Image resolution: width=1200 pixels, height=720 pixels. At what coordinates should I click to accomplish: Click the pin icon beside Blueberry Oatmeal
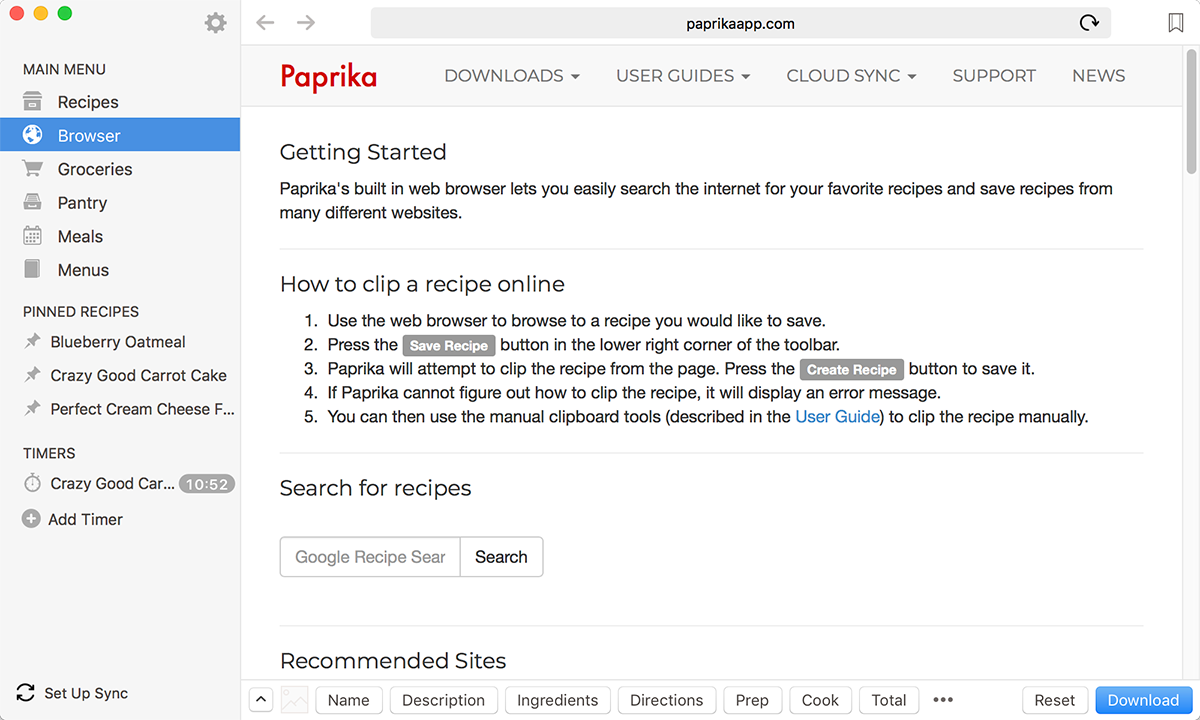33,341
